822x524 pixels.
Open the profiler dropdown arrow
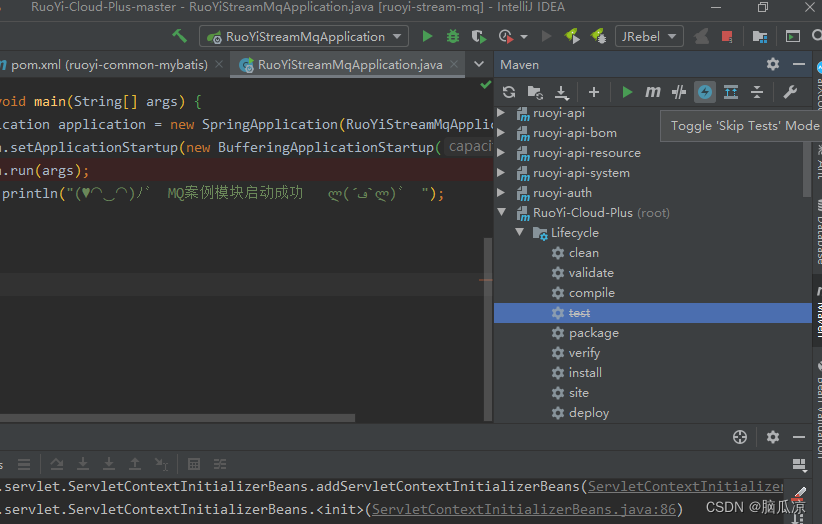click(524, 37)
